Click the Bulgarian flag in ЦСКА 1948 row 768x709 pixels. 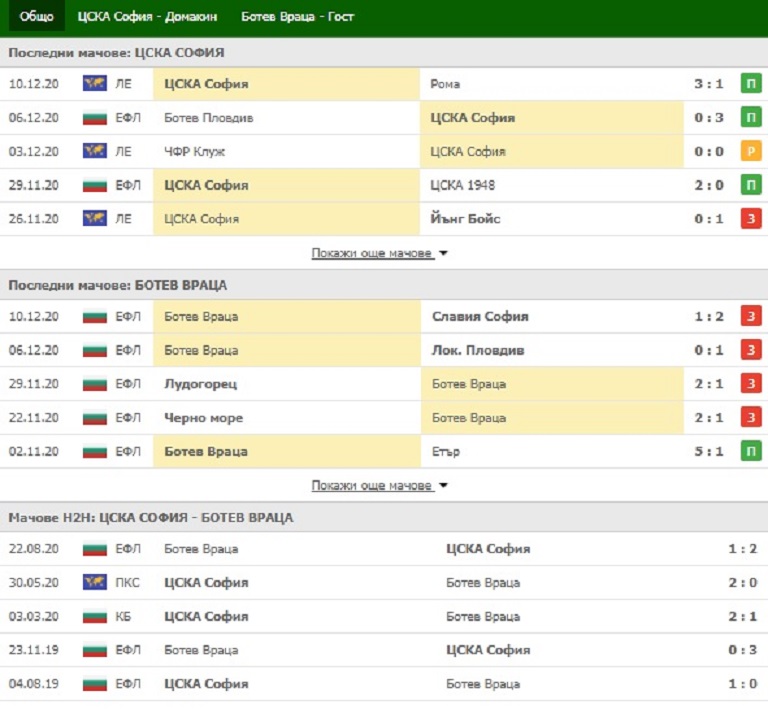pyautogui.click(x=95, y=185)
